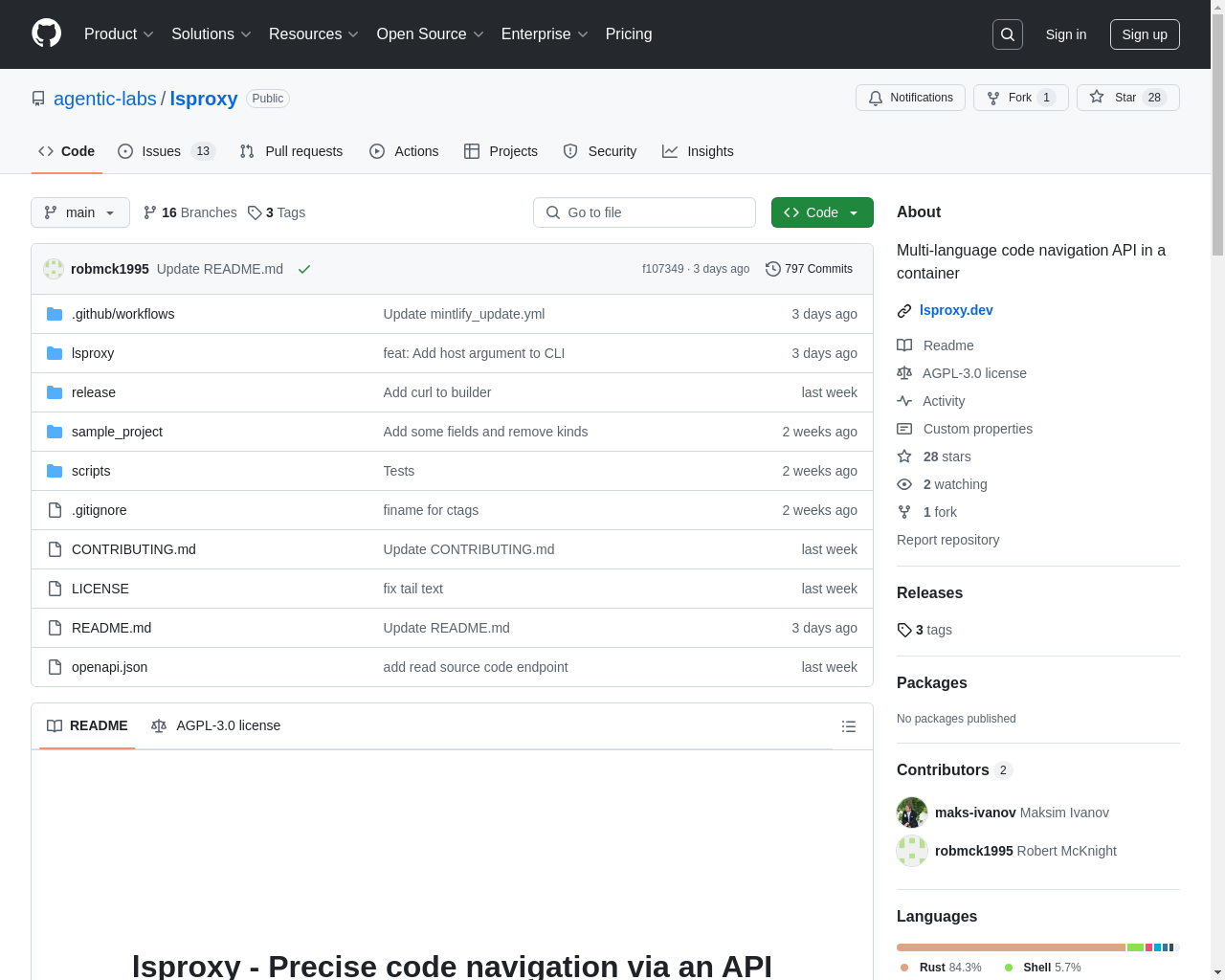Switch to the Projects tab
The image size is (1225, 980).
[501, 151]
